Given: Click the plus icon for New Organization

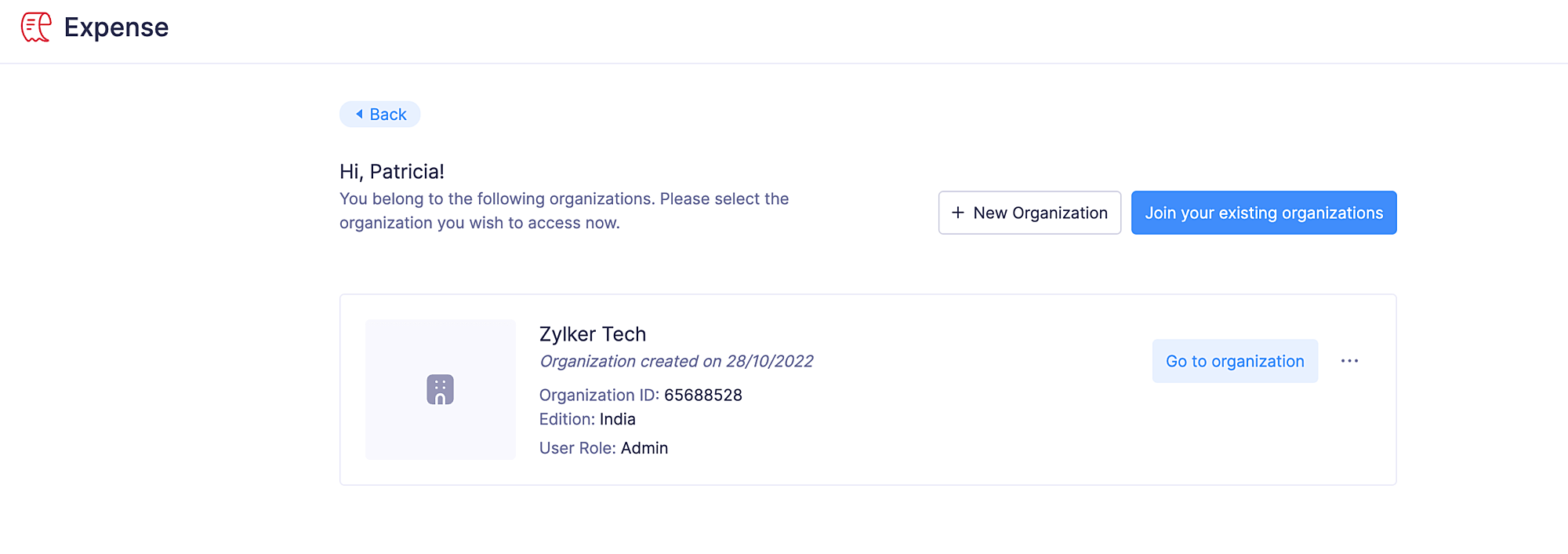Looking at the screenshot, I should [x=958, y=213].
